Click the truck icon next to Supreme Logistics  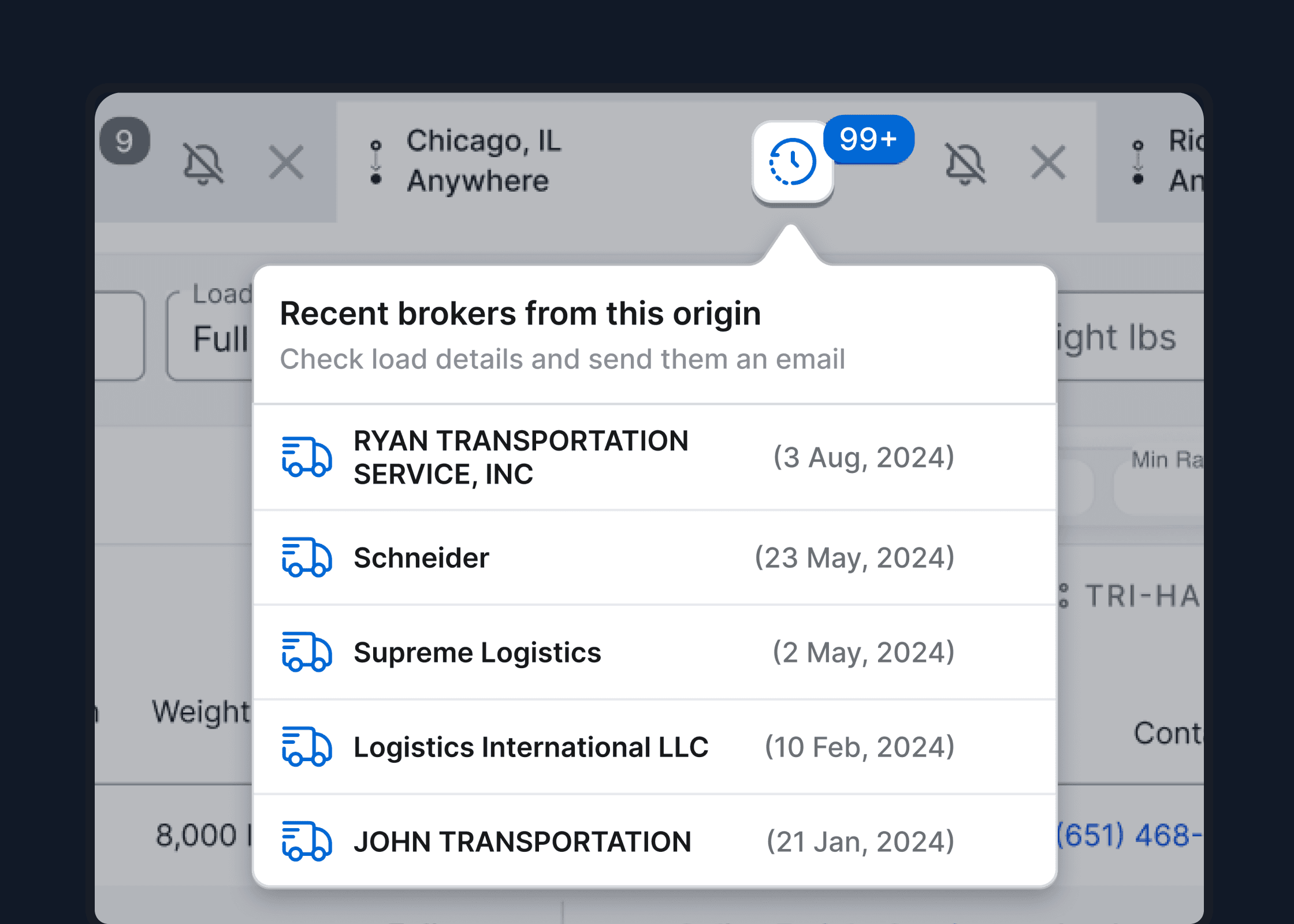click(306, 653)
